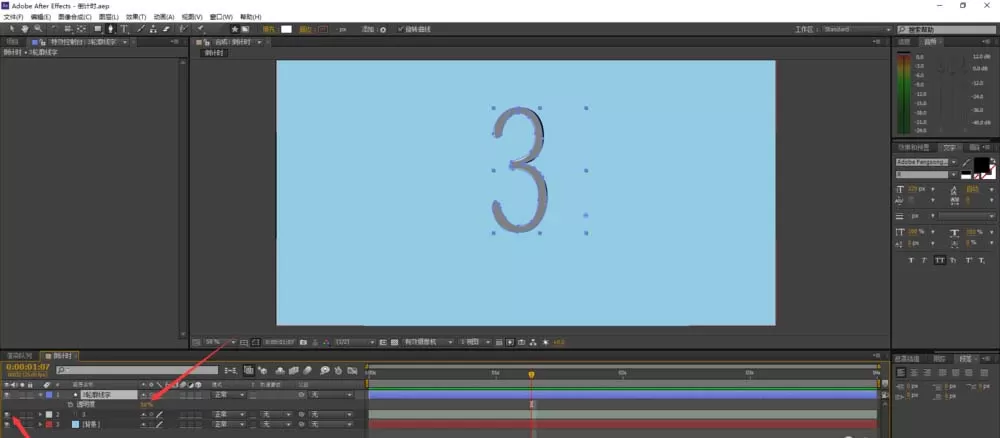Viewport: 1000px width, 438px height.
Task: Switch to the render queue tab
Action: [19, 356]
